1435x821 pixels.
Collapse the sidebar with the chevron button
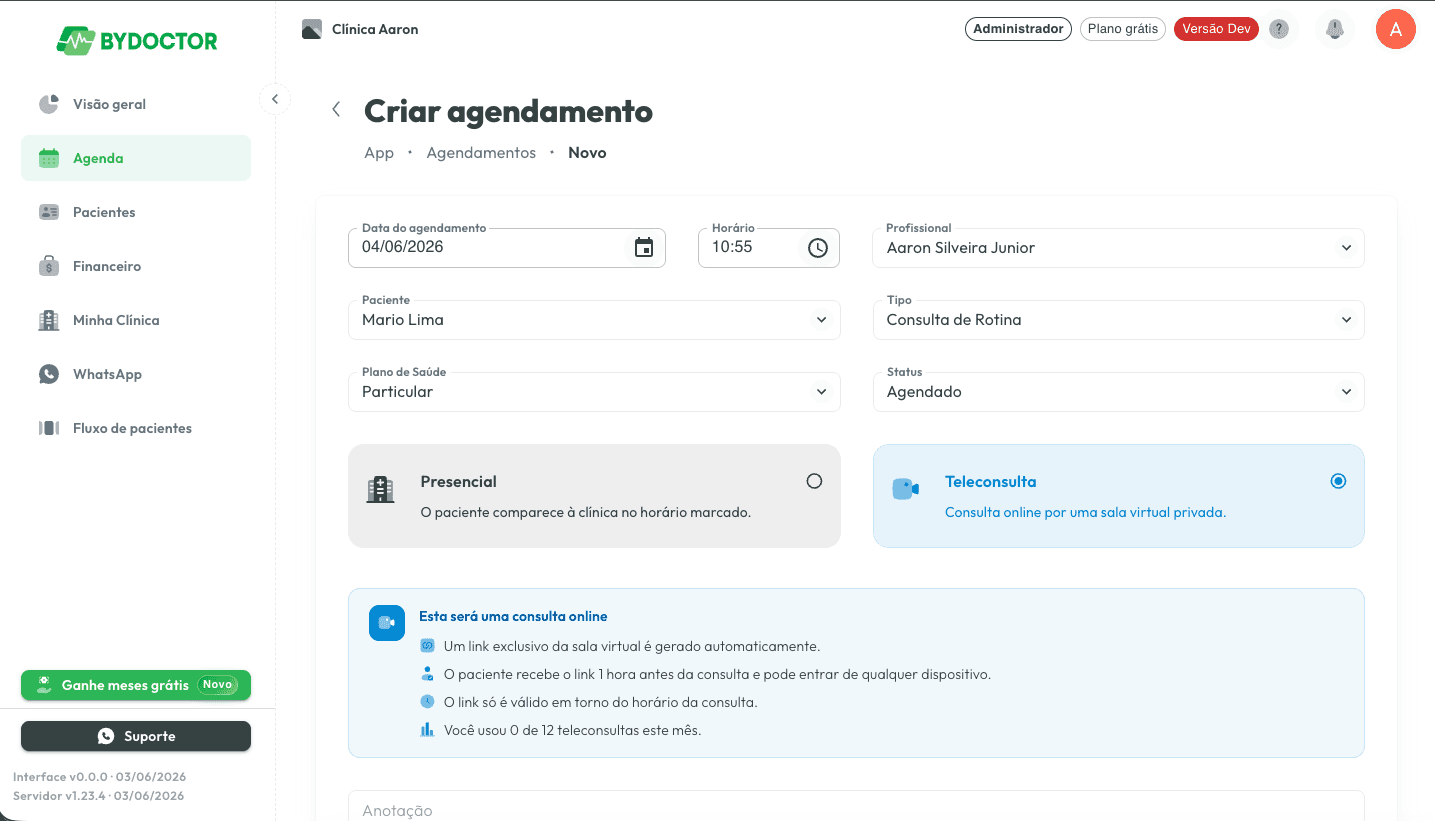point(275,99)
